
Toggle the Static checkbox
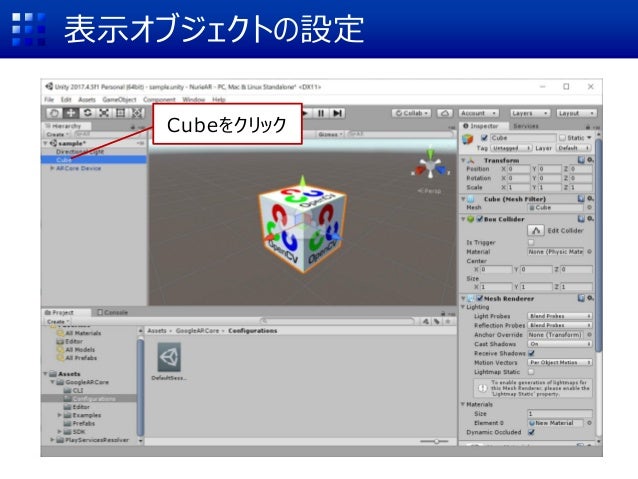pos(562,138)
